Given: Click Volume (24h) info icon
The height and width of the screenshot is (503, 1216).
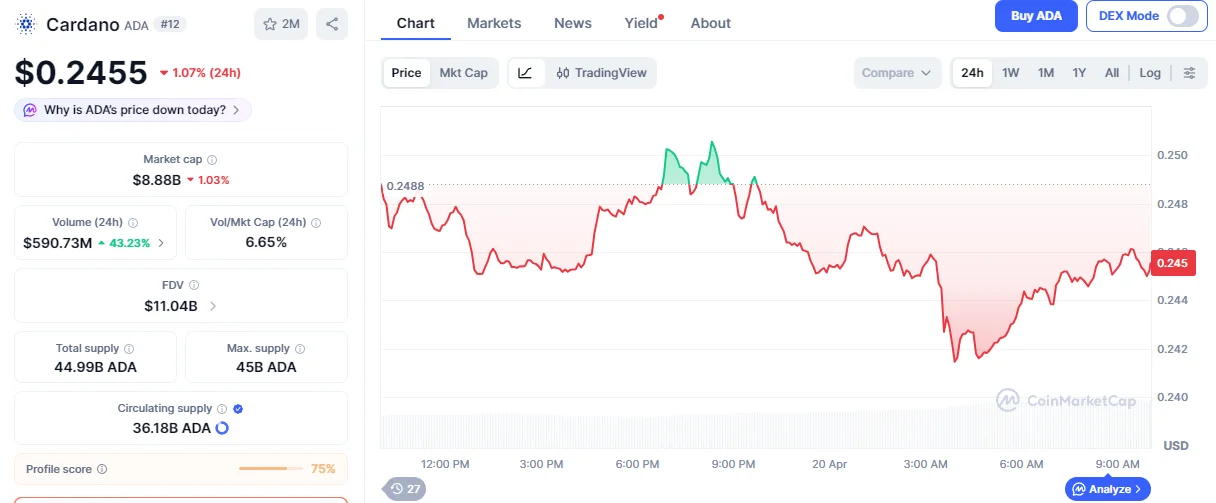Looking at the screenshot, I should 133,223.
